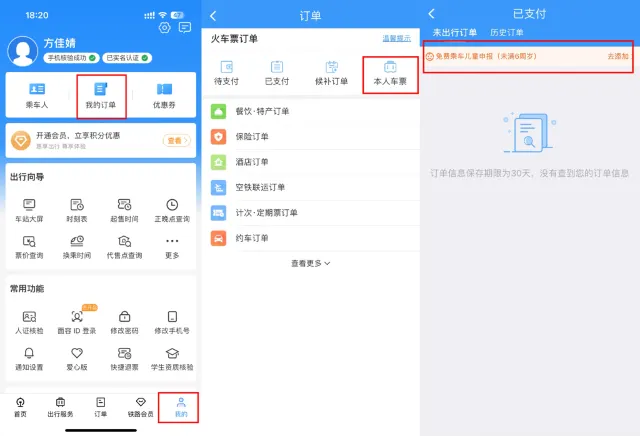The width and height of the screenshot is (640, 436).
Task: Switch to 出行服务 tab
Action: coord(60,407)
